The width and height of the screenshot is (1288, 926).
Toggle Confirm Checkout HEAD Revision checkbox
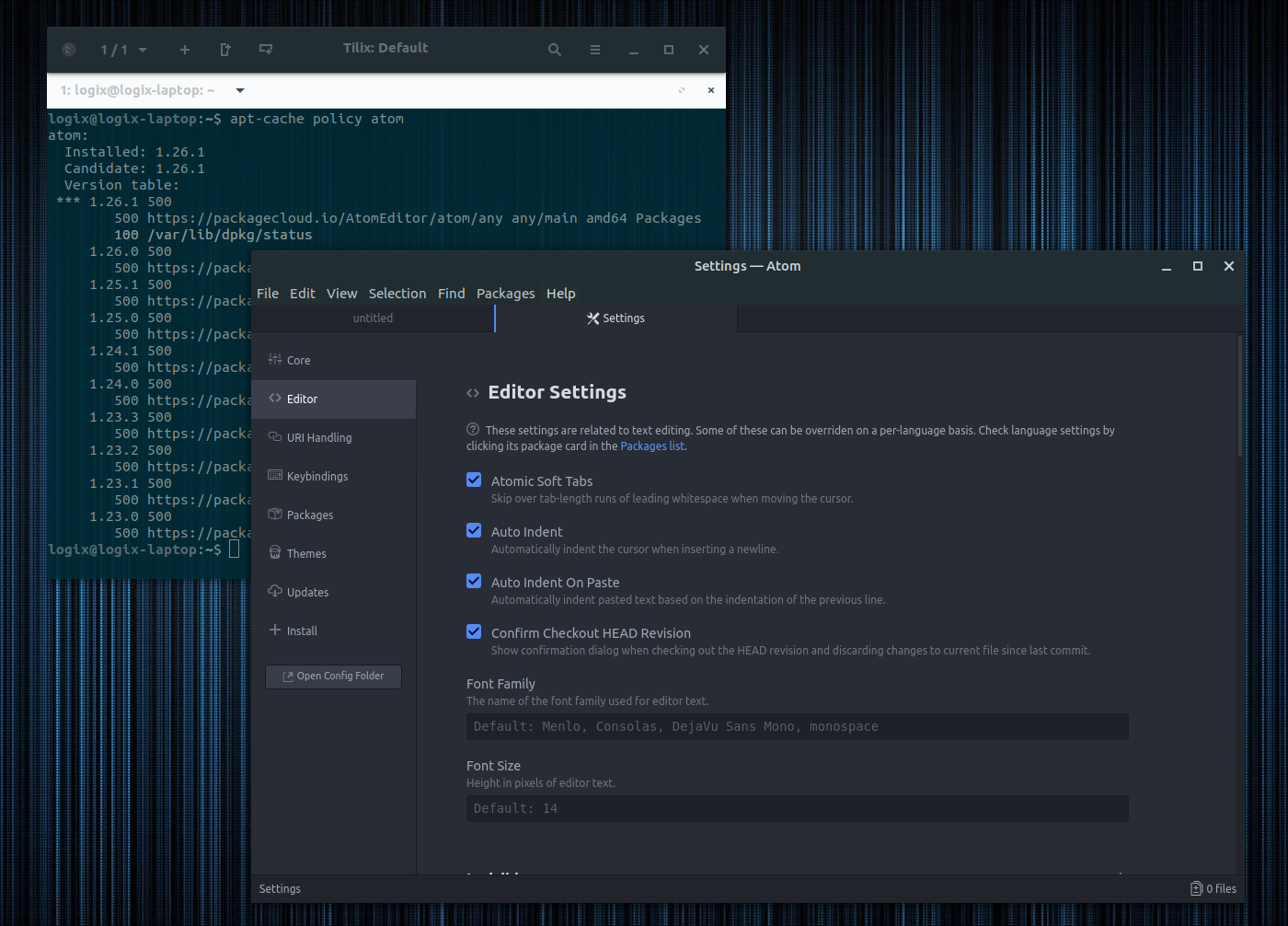pos(474,631)
